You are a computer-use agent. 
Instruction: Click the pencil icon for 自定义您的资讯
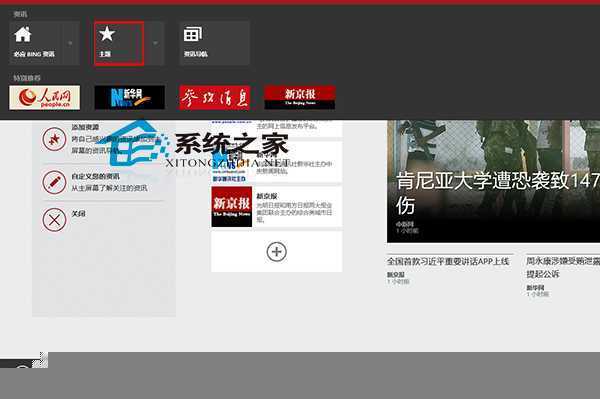point(54,182)
